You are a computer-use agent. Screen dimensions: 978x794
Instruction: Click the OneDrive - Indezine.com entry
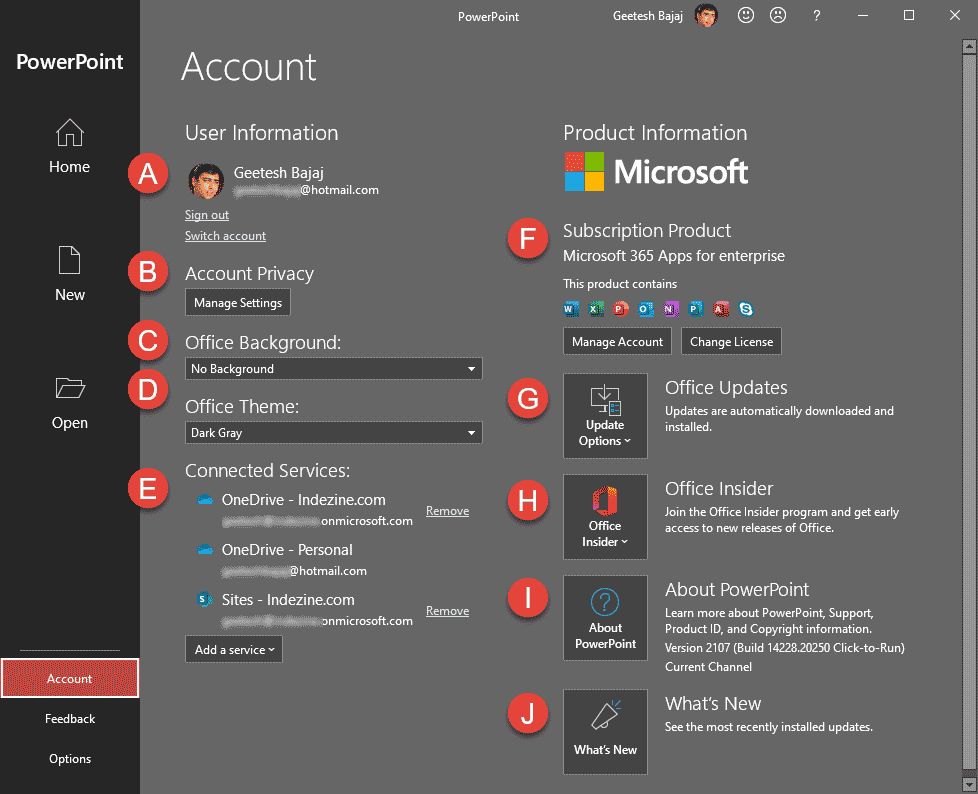tap(303, 500)
